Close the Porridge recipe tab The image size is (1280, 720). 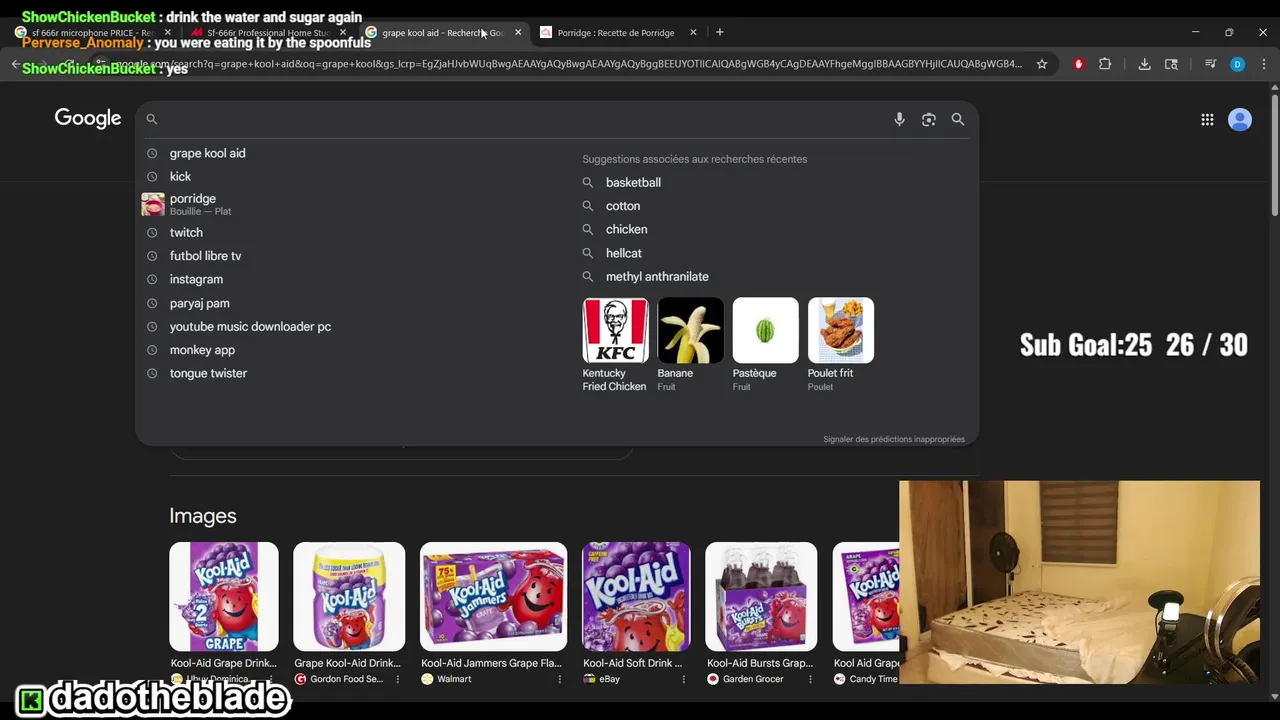693,32
